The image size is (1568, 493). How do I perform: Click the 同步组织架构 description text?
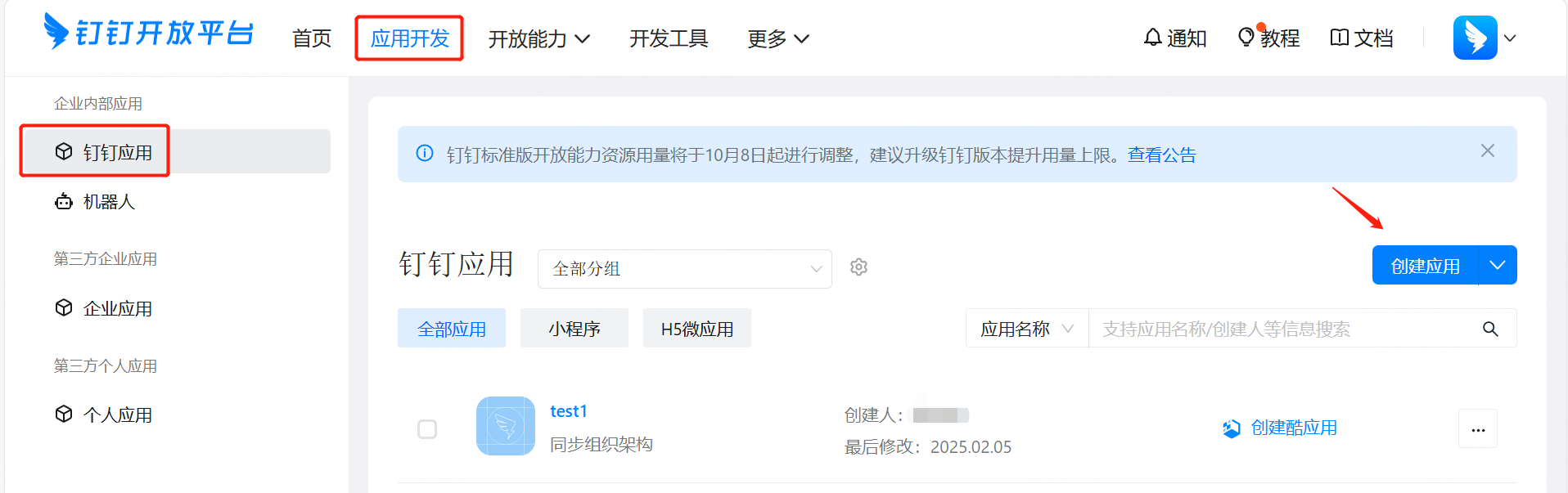[602, 445]
